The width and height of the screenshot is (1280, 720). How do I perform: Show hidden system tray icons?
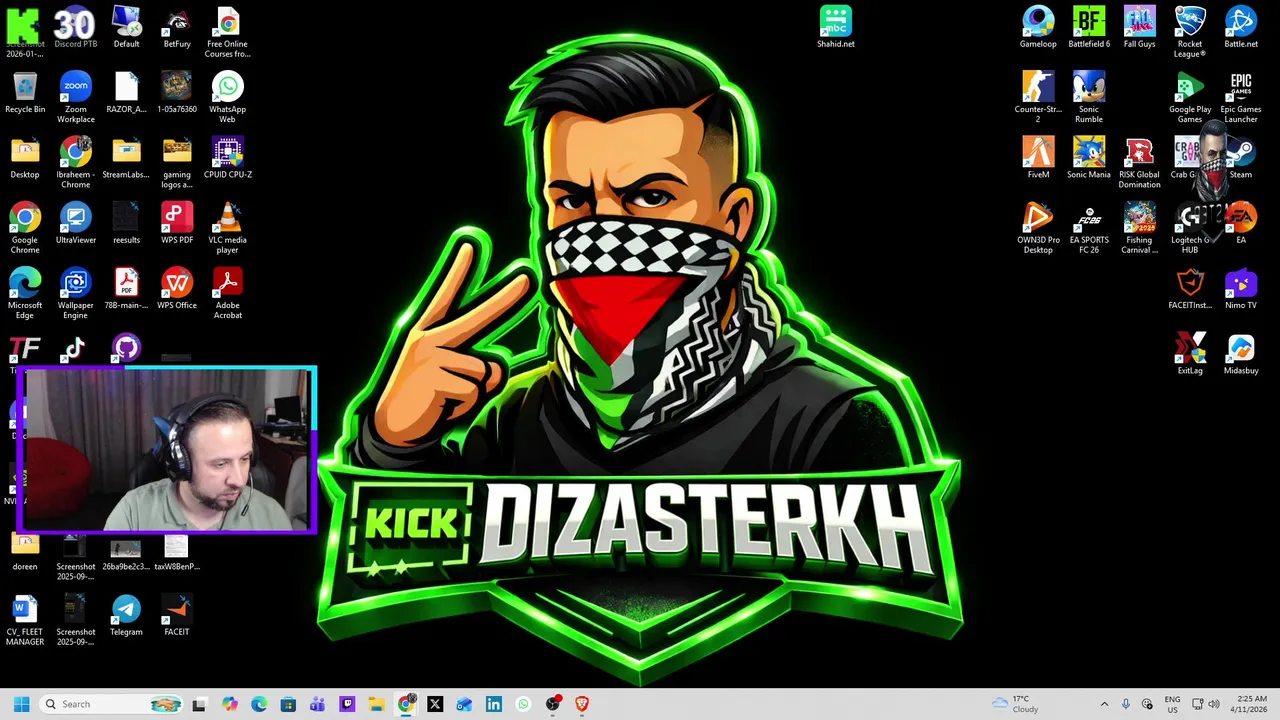coord(1104,704)
